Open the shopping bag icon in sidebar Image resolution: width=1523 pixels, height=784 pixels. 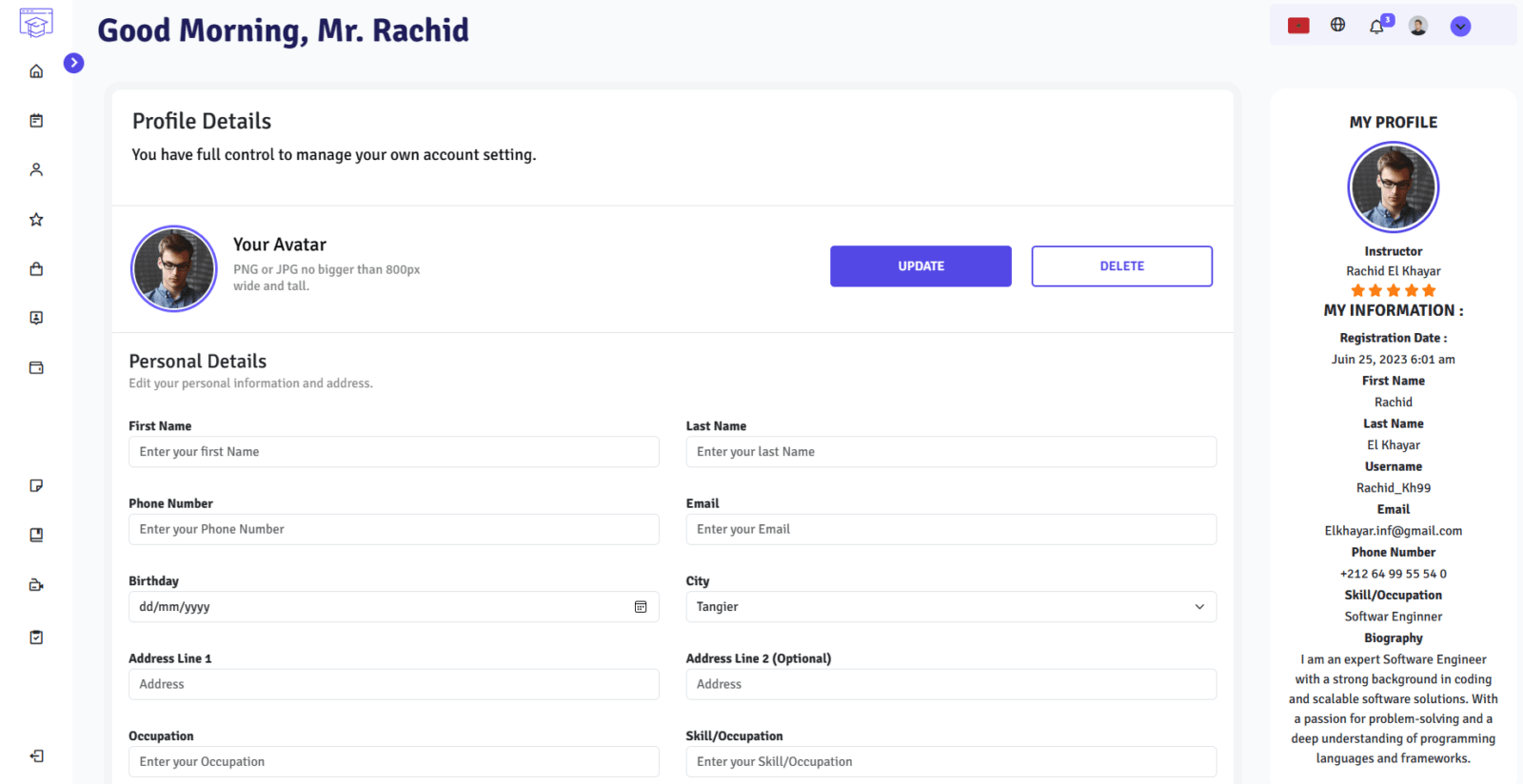point(36,269)
